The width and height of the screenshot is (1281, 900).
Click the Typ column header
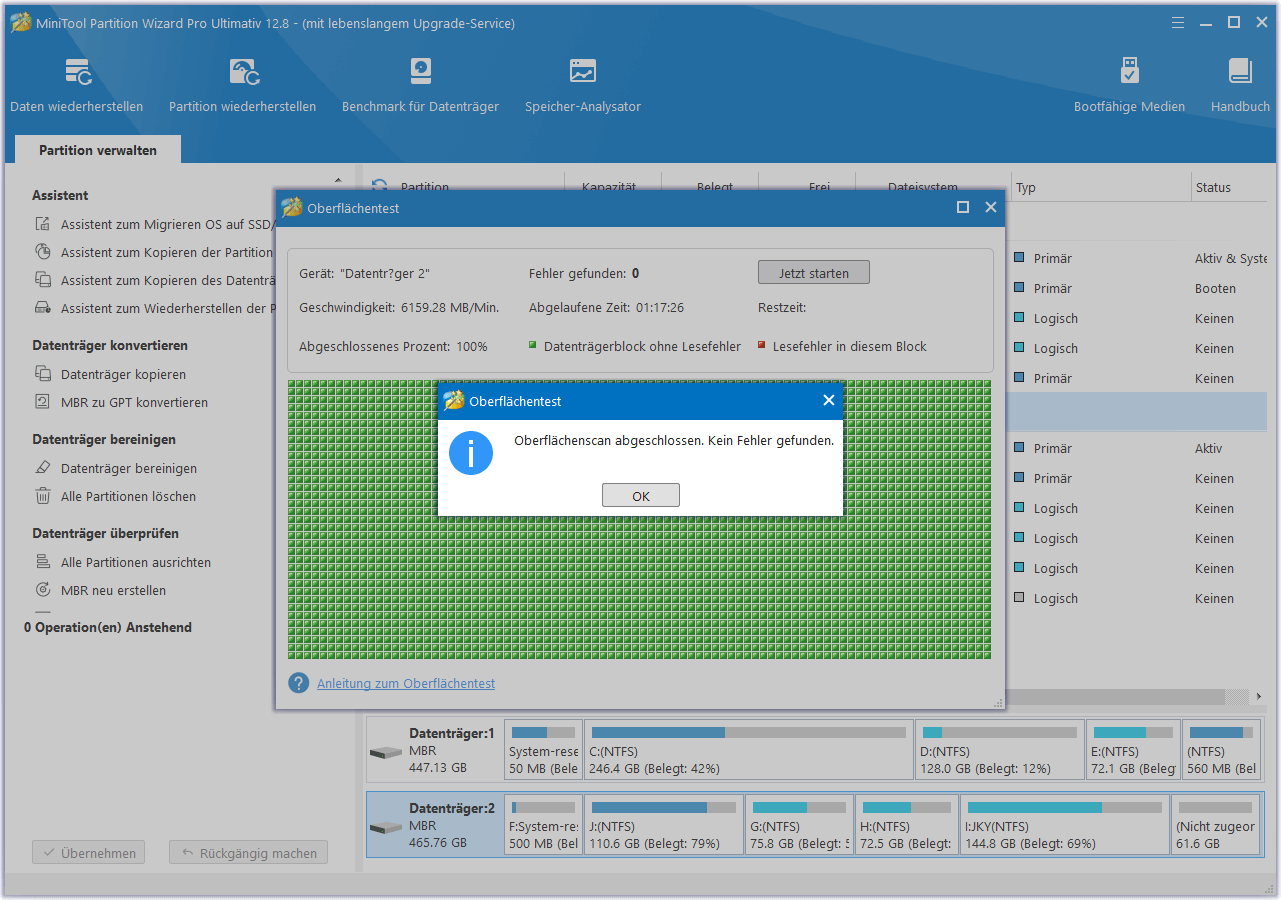(x=1100, y=187)
